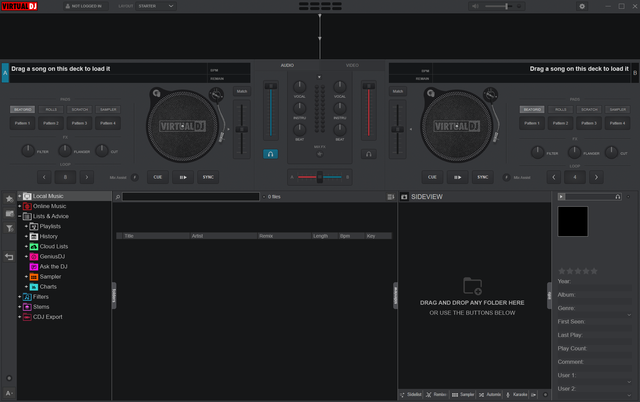This screenshot has height=402, width=640.
Task: Click the round options dot beside Sideview buttons
Action: click(x=545, y=395)
